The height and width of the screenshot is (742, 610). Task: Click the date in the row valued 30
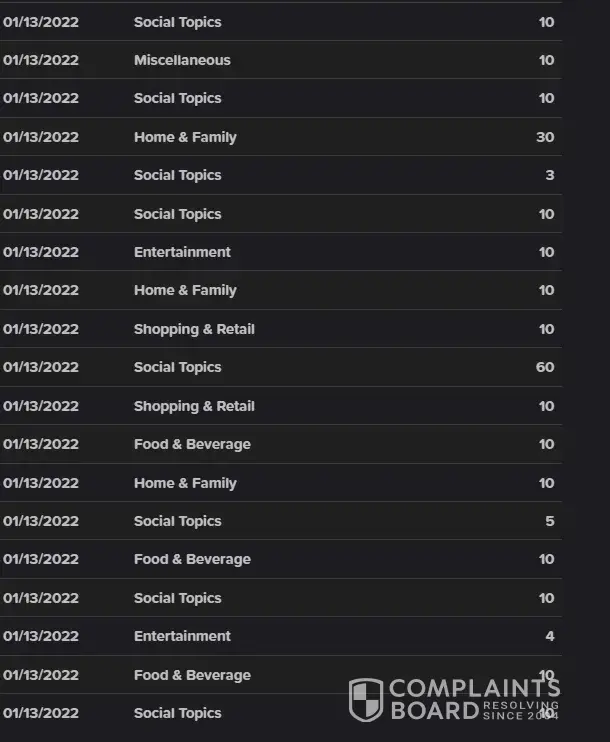41,137
